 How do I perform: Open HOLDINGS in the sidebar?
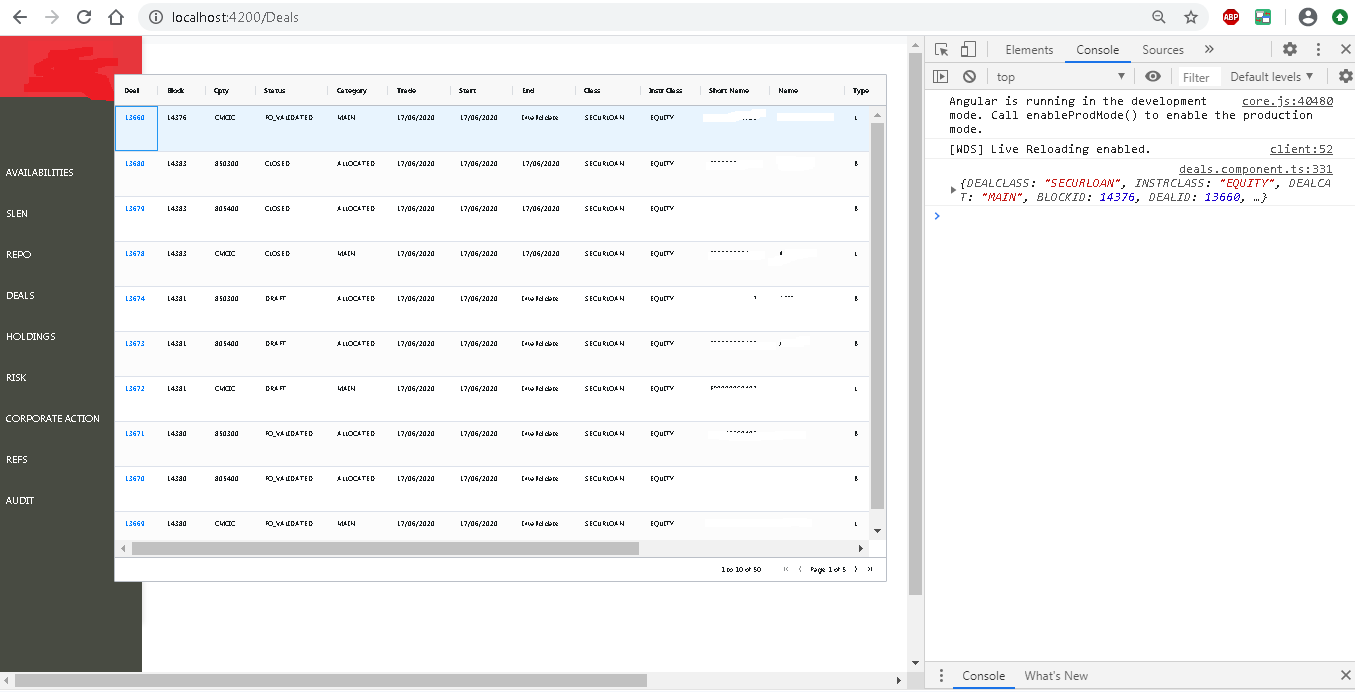click(31, 336)
